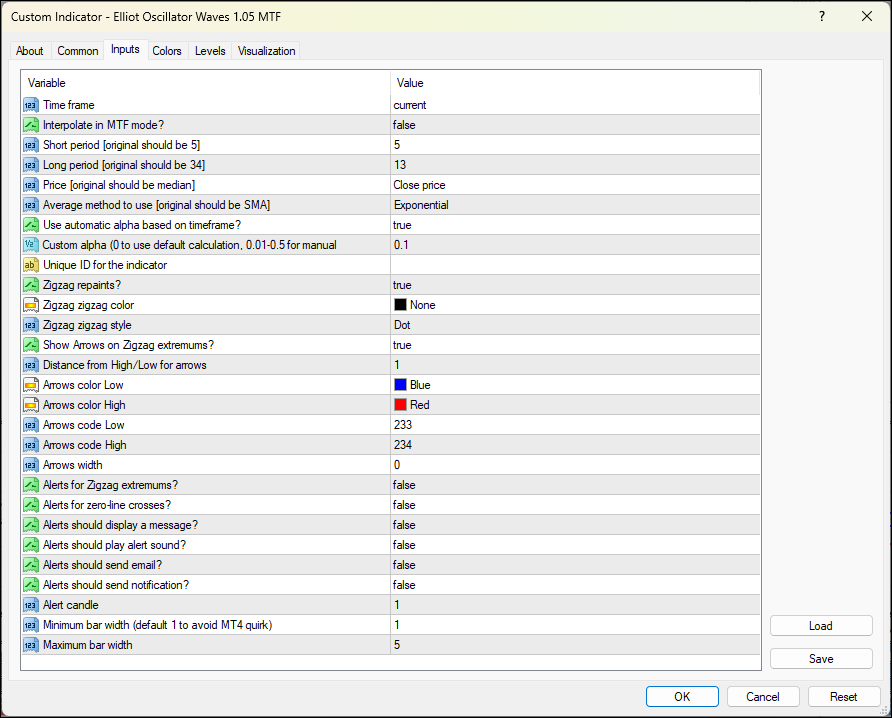The height and width of the screenshot is (718, 892).
Task: Click the Alert candle integer icon
Action: (x=31, y=605)
